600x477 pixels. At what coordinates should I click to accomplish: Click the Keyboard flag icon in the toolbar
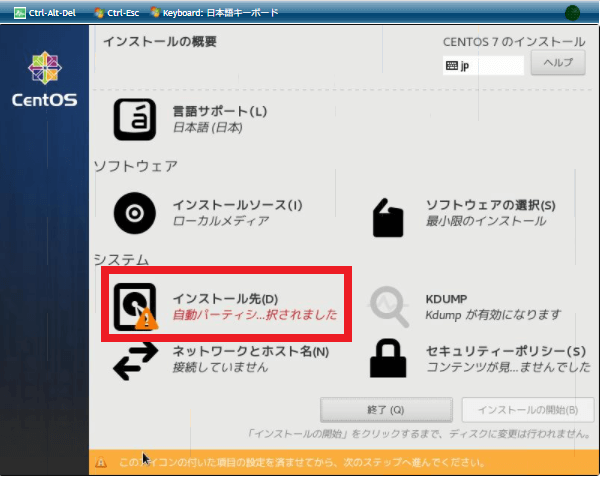point(155,13)
